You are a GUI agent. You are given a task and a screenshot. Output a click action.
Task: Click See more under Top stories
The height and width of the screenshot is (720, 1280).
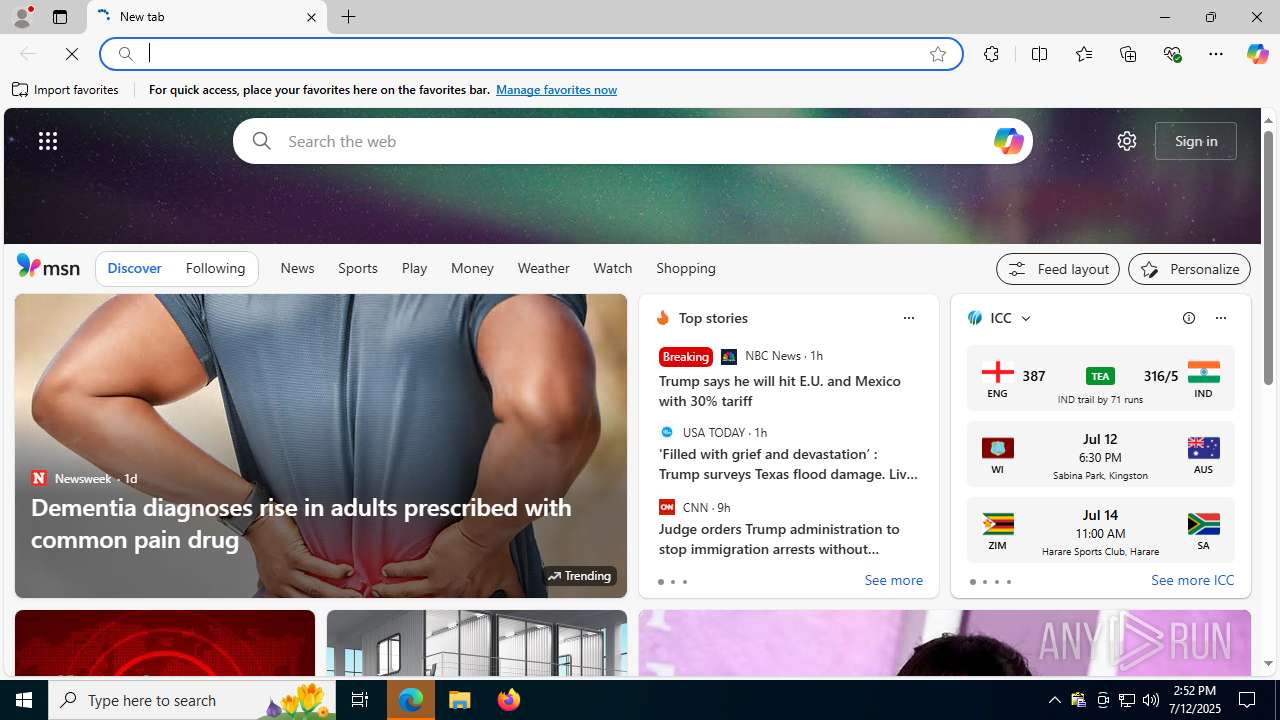point(893,581)
